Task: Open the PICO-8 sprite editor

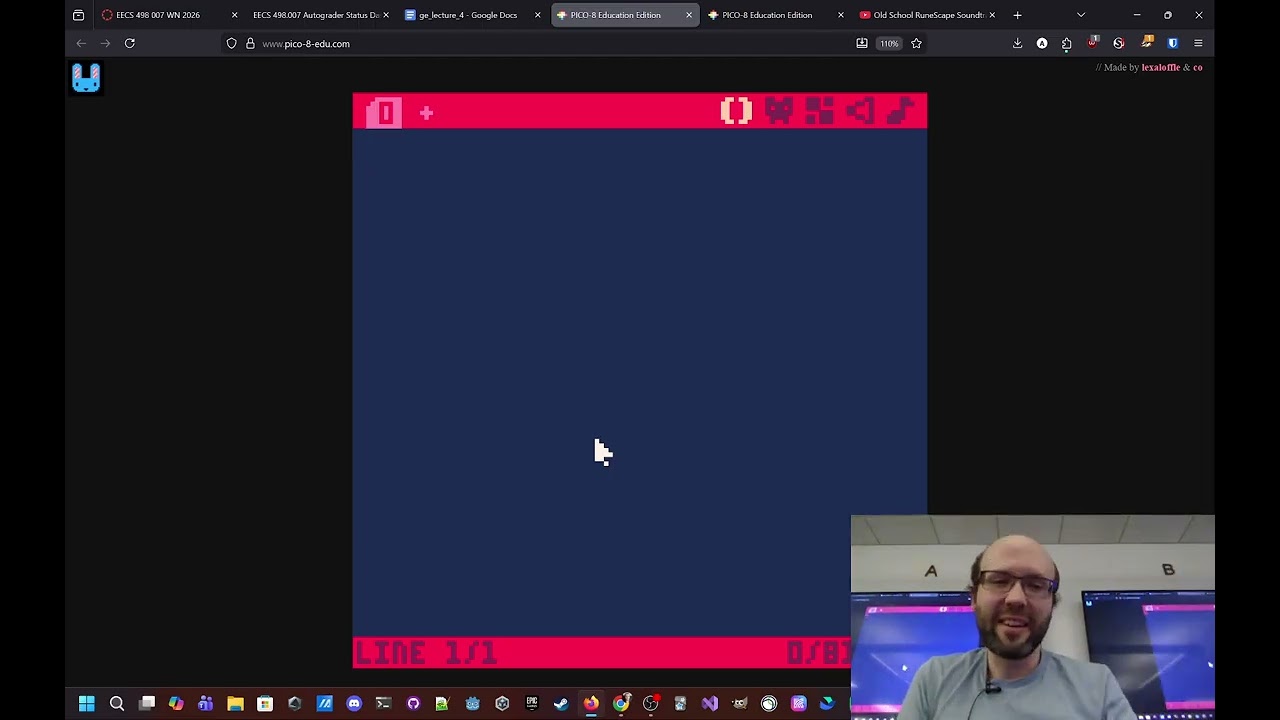Action: [x=778, y=111]
